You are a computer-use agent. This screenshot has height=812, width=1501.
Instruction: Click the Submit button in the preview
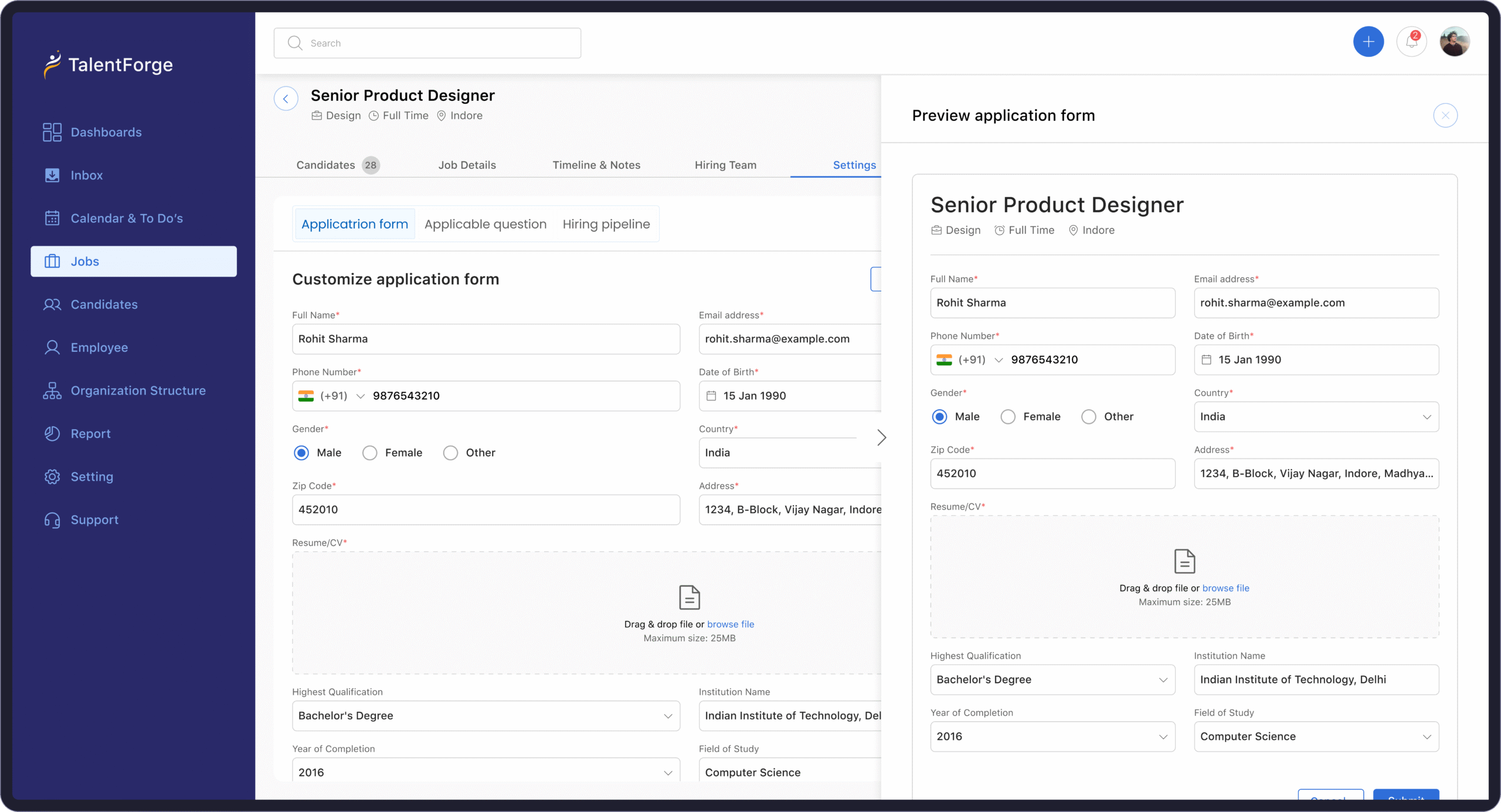coord(1406,795)
